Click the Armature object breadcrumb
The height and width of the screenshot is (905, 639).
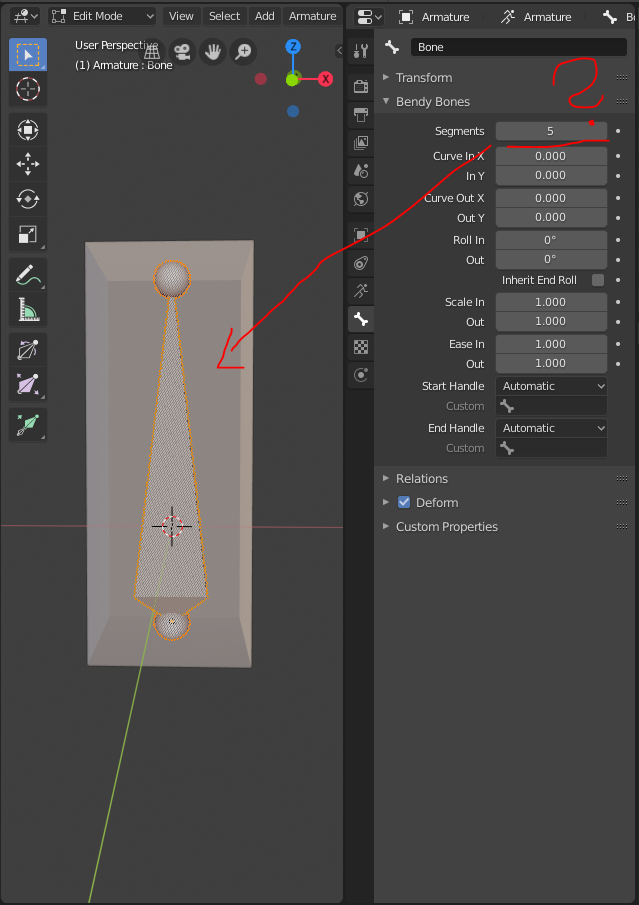(434, 17)
